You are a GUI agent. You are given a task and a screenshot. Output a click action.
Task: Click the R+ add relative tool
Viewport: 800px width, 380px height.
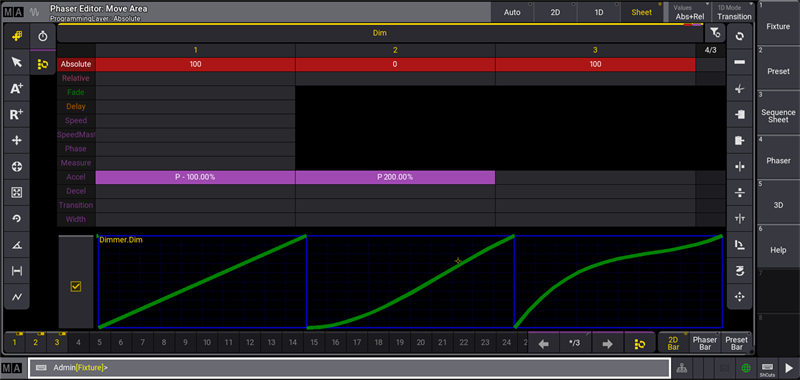tap(17, 115)
